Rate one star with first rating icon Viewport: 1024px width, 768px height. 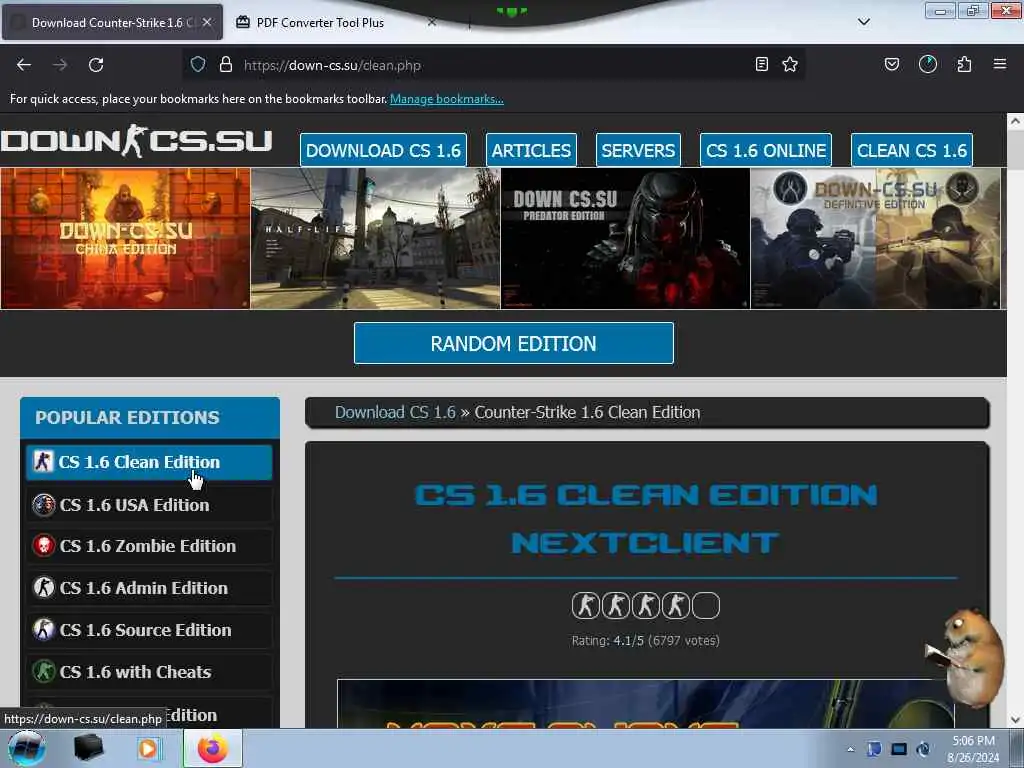click(585, 605)
